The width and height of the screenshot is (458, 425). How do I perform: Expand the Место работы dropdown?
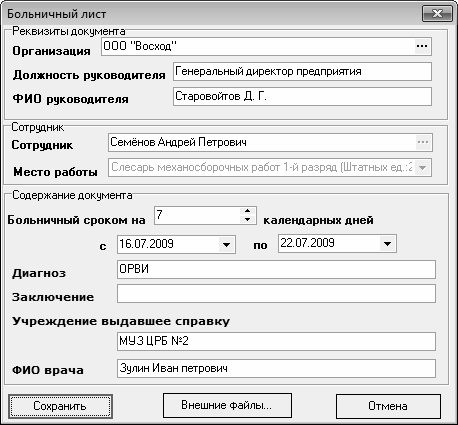(x=422, y=167)
